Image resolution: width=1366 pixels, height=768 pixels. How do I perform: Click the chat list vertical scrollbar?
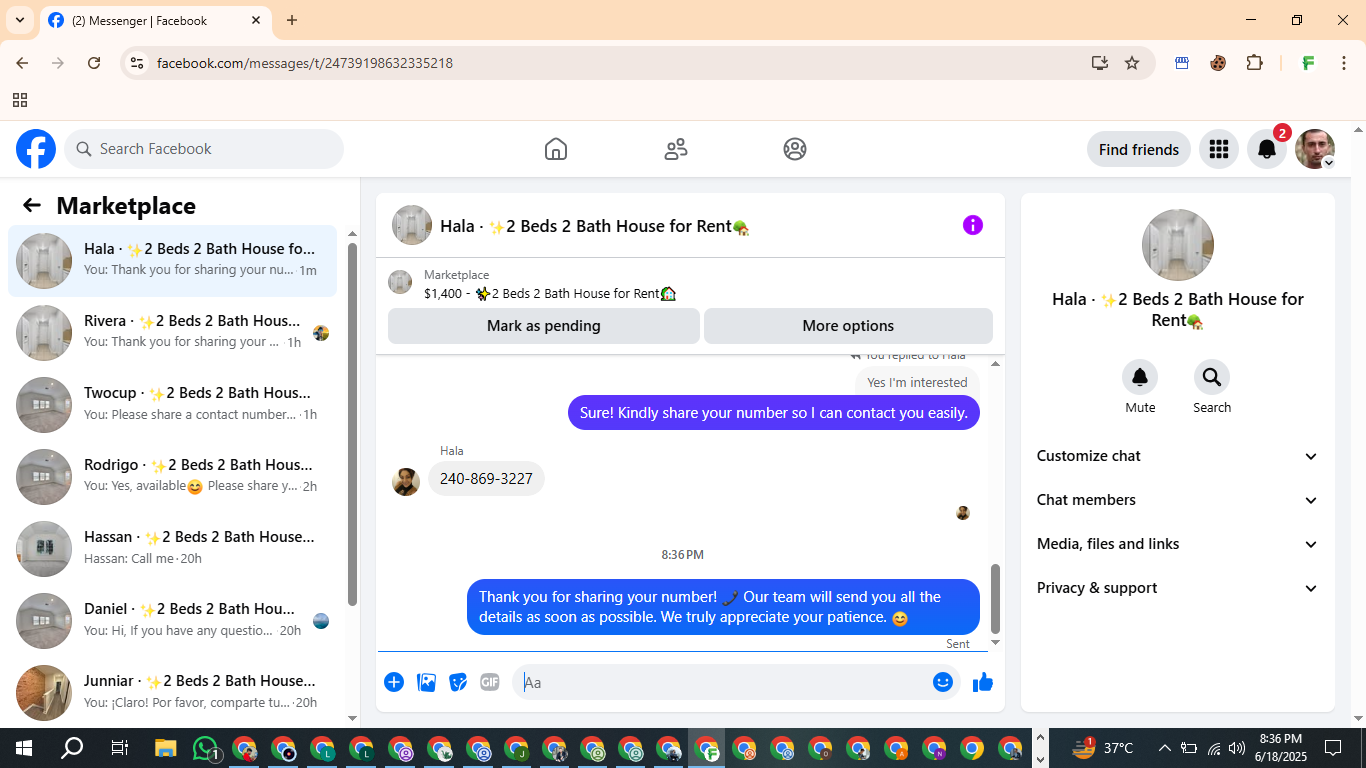tap(352, 423)
